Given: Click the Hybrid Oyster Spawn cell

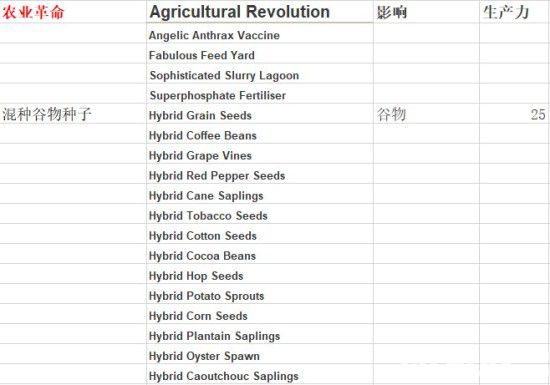Looking at the screenshot, I should pos(260,356).
